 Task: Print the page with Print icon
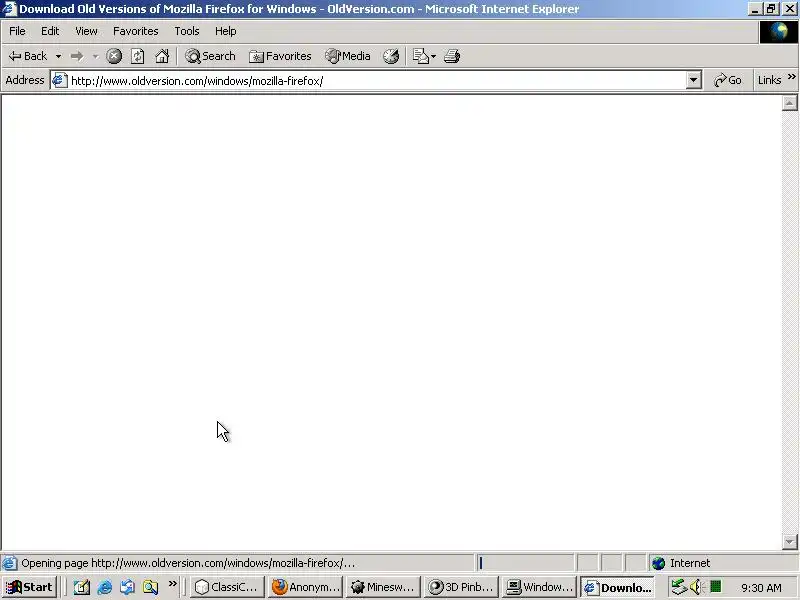coord(452,56)
